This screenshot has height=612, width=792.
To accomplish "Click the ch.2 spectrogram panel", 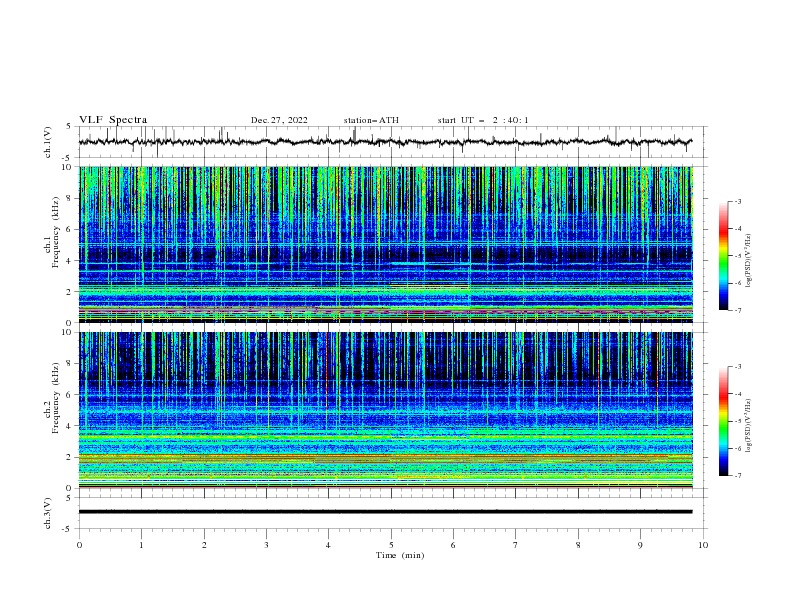I will click(386, 410).
